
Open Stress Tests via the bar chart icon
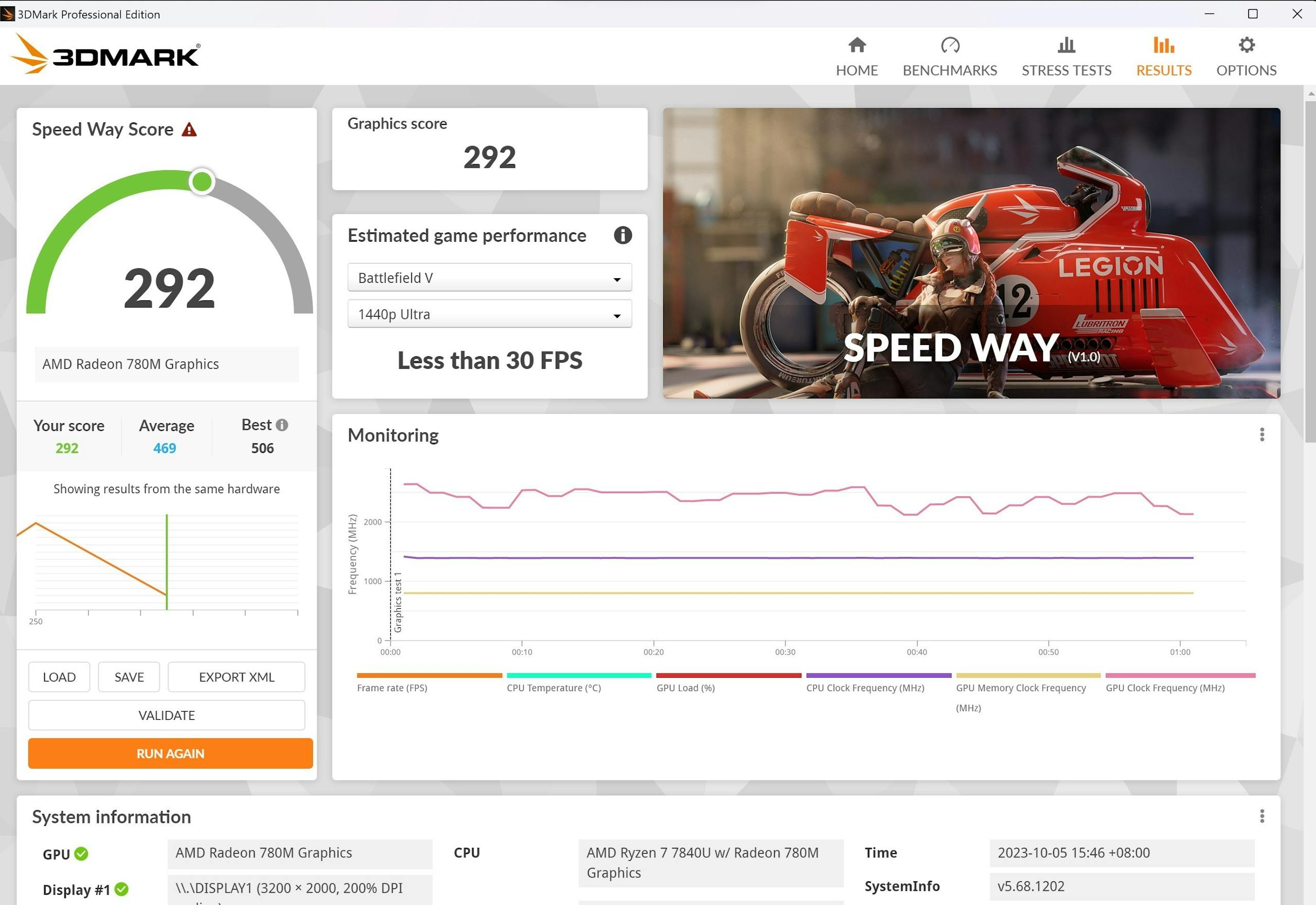tap(1066, 45)
